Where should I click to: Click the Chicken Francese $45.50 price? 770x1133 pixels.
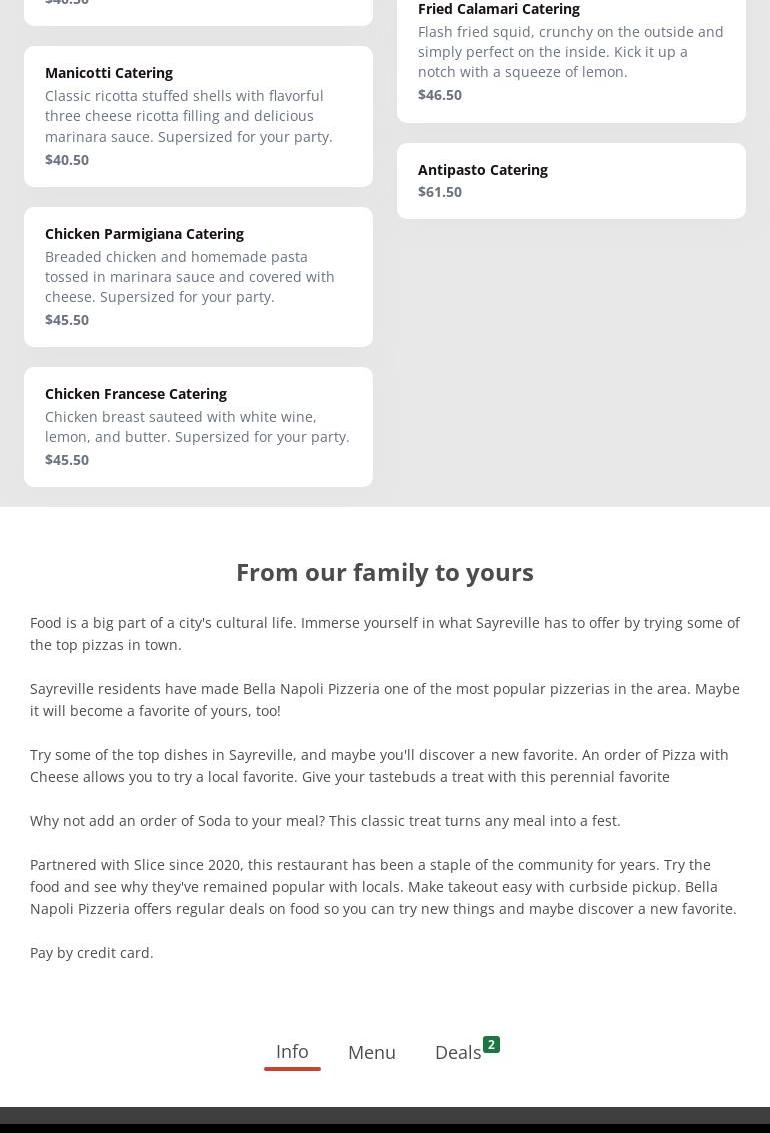pos(67,460)
